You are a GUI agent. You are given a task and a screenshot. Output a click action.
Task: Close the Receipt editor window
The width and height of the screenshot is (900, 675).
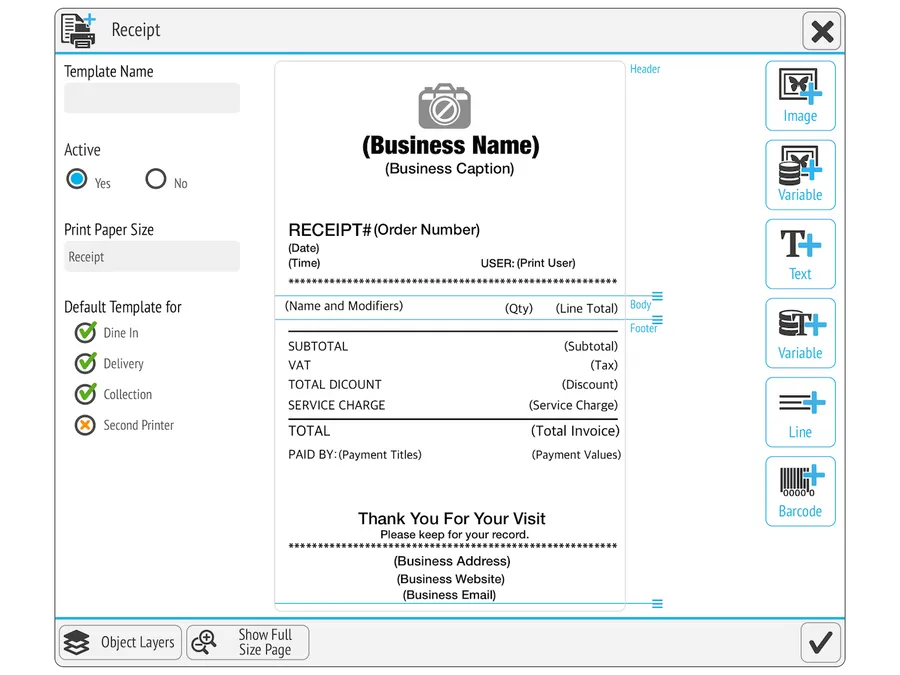pos(821,32)
